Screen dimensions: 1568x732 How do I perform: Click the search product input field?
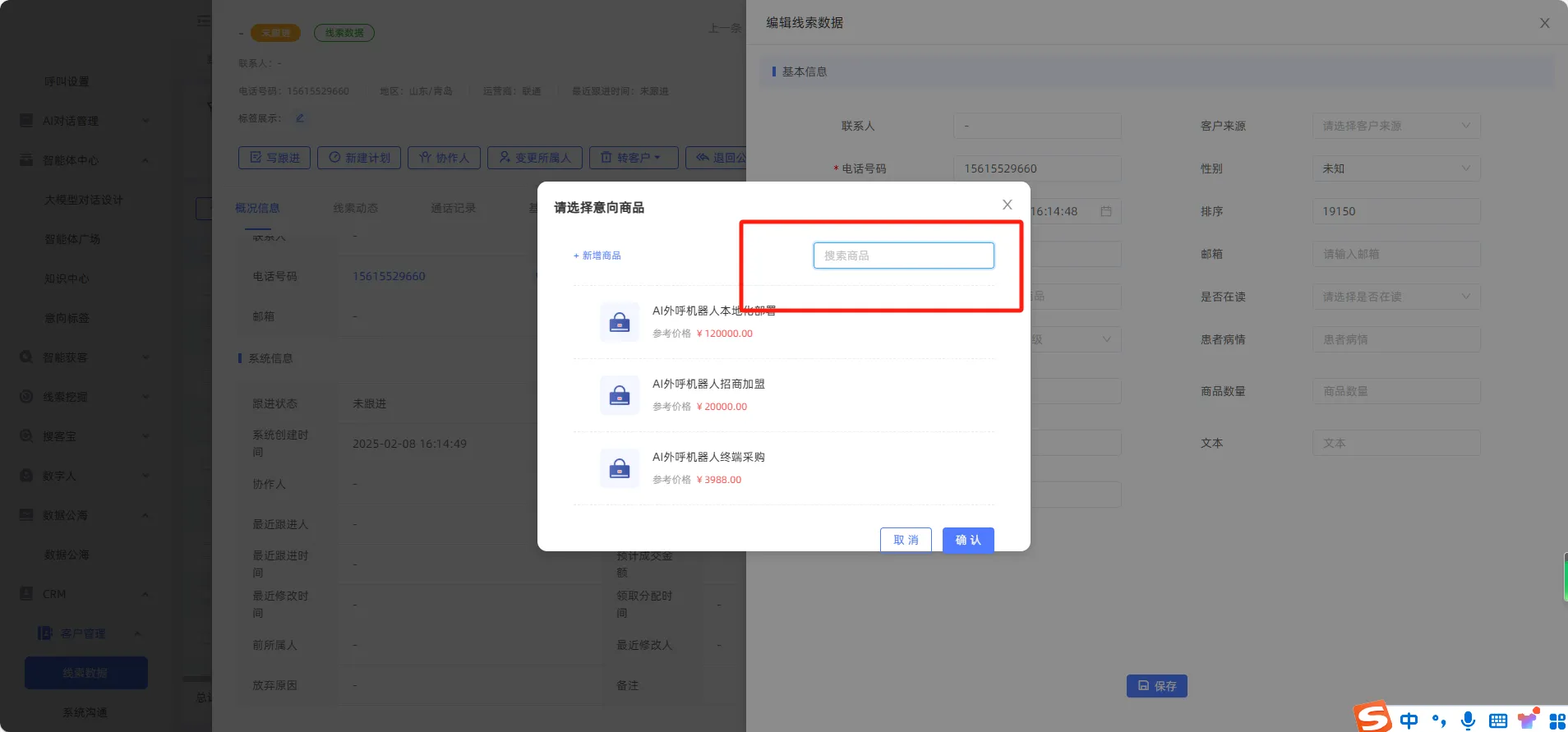tap(903, 256)
